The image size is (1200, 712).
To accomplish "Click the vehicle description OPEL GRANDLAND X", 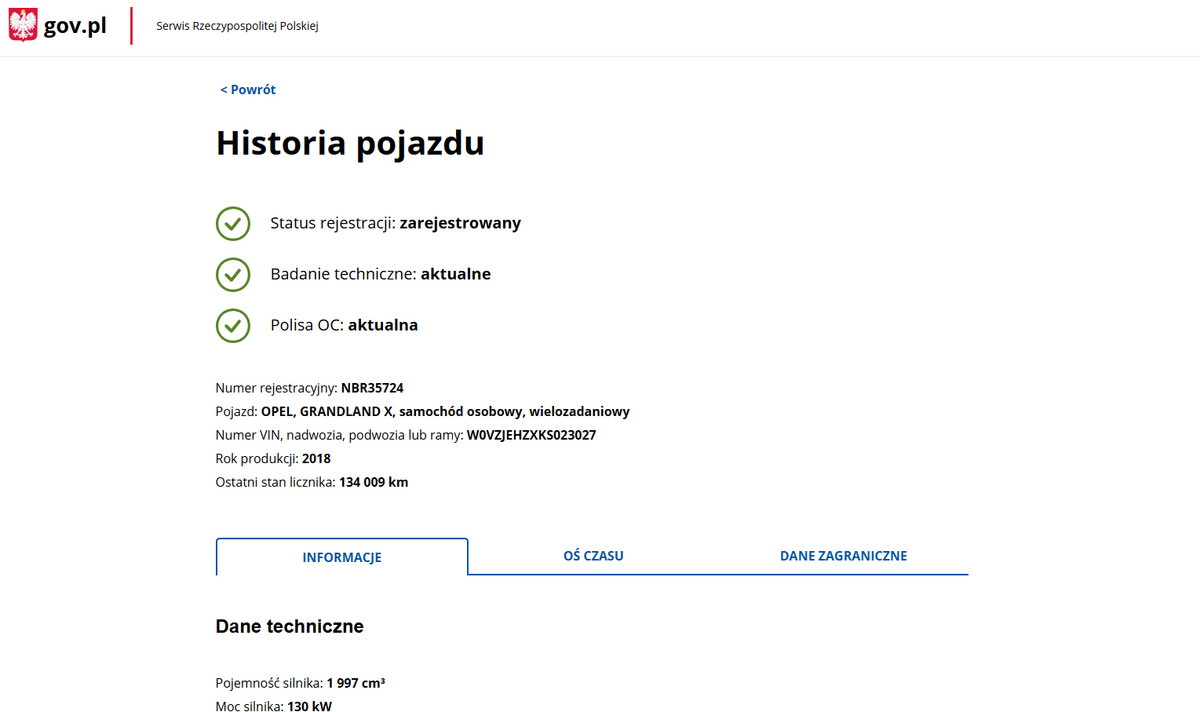I will point(445,411).
